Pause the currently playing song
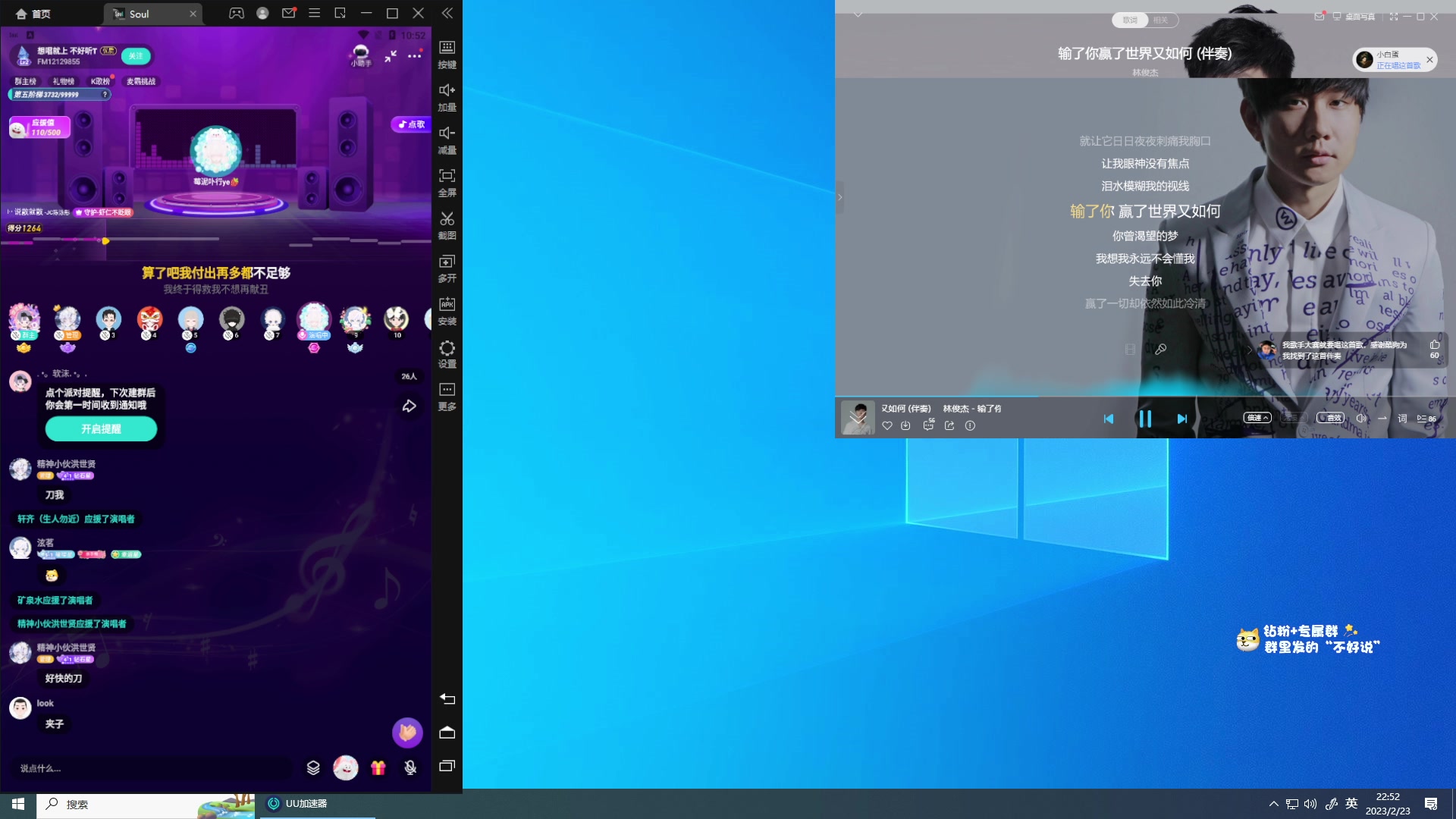Screen dimensions: 1456x819 (x=1145, y=419)
